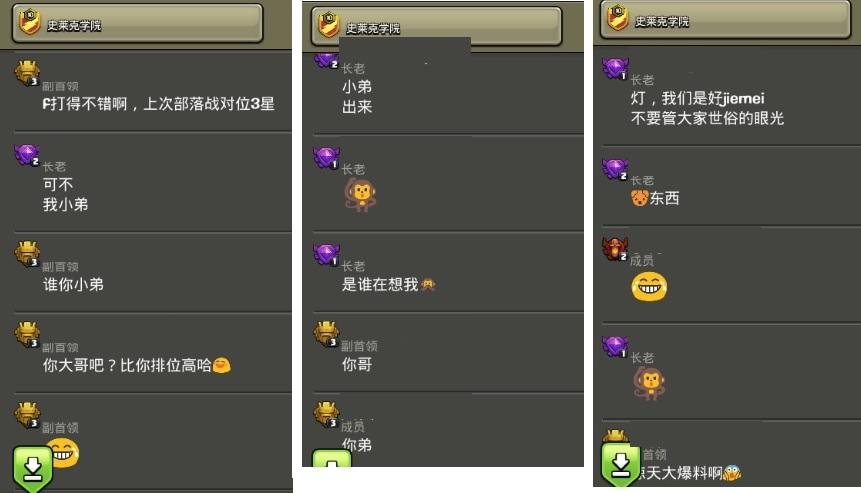Select the message '你大哥吧？比你排位高哈'
Viewport: 861px width, 493px height.
coord(127,365)
